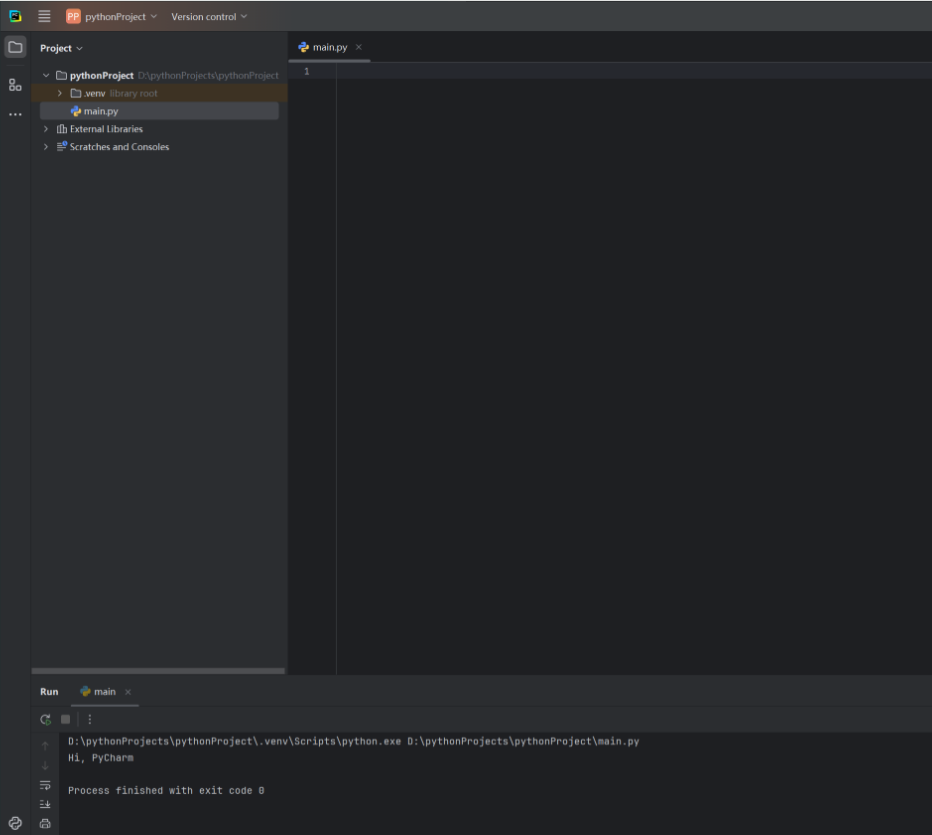
Task: Rerun main with the green rerun icon
Action: click(x=46, y=720)
